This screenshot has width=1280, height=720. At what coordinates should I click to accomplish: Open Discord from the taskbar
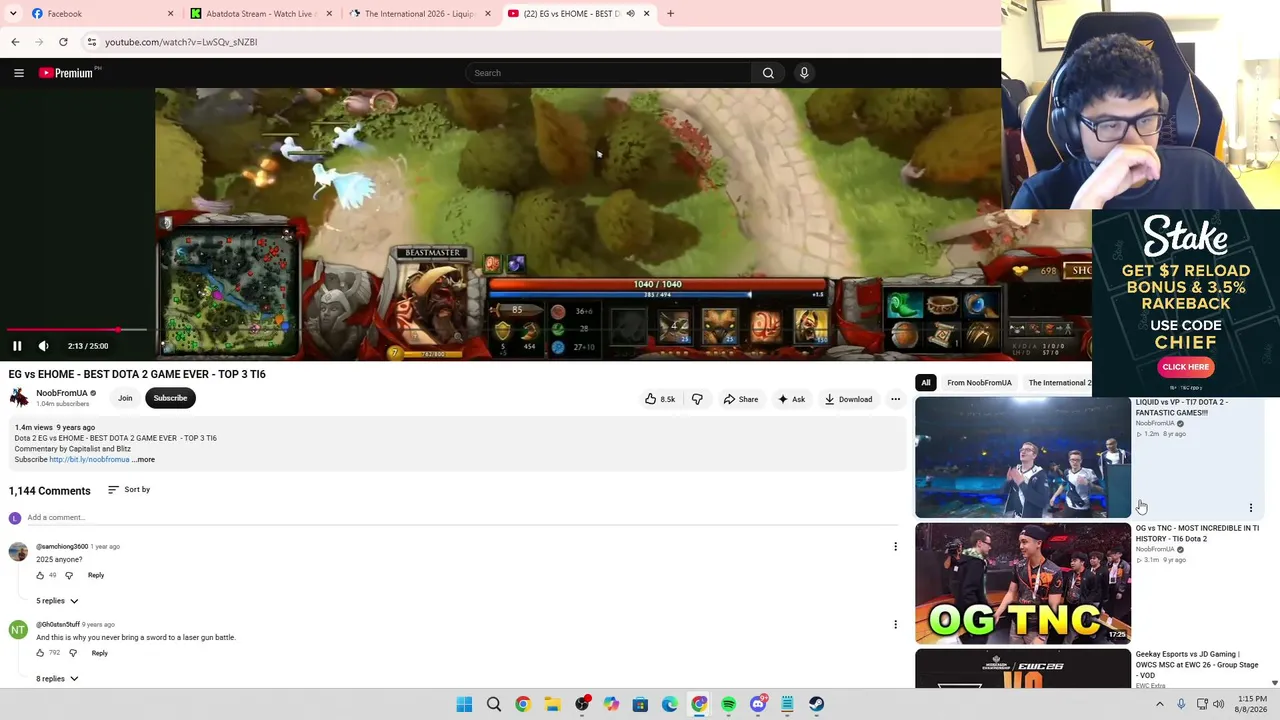pos(758,704)
